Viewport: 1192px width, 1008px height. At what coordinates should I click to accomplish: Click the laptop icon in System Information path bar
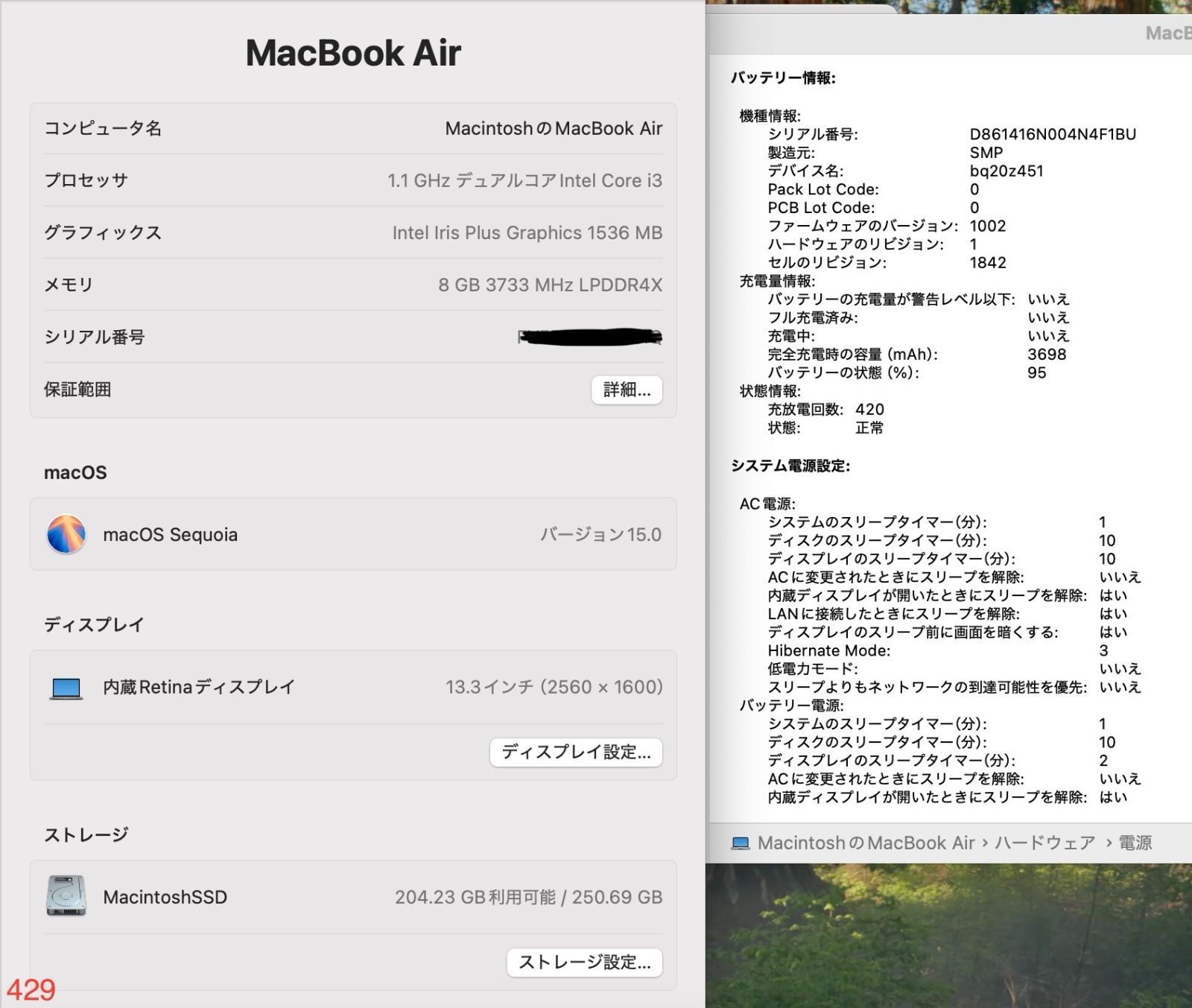point(740,843)
